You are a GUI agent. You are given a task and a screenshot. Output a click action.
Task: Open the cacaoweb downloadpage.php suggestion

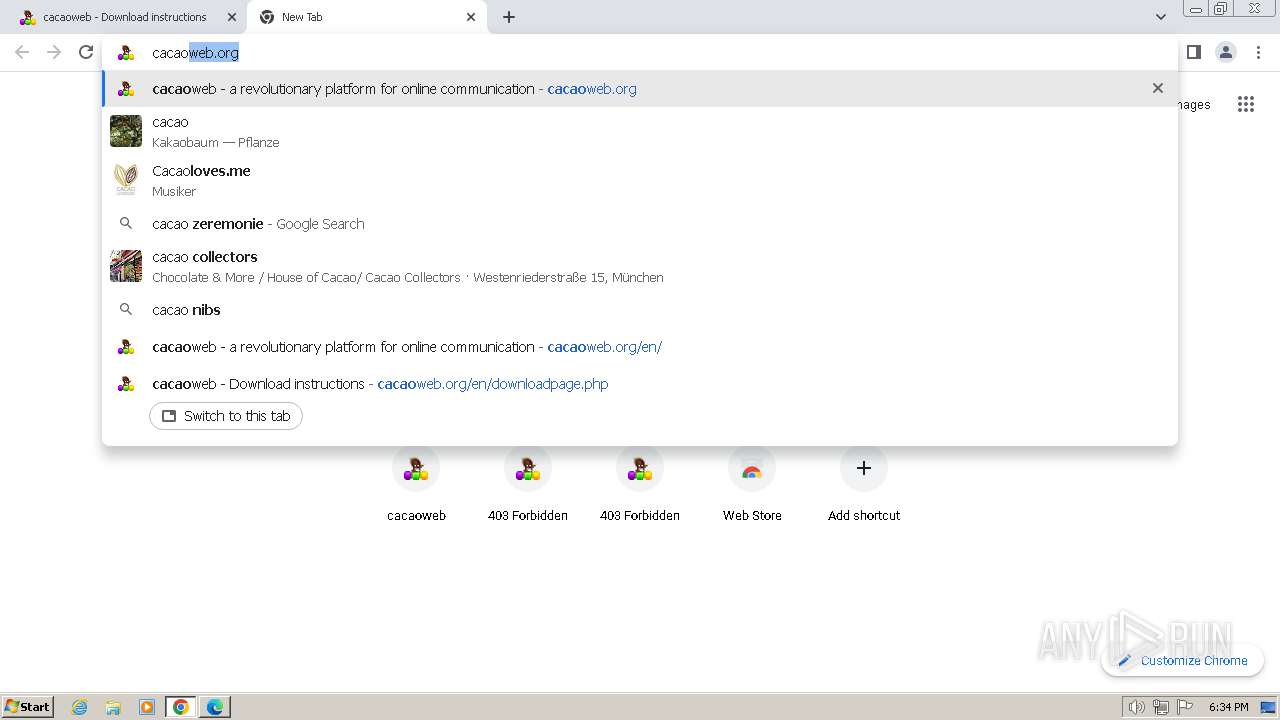pyautogui.click(x=640, y=384)
